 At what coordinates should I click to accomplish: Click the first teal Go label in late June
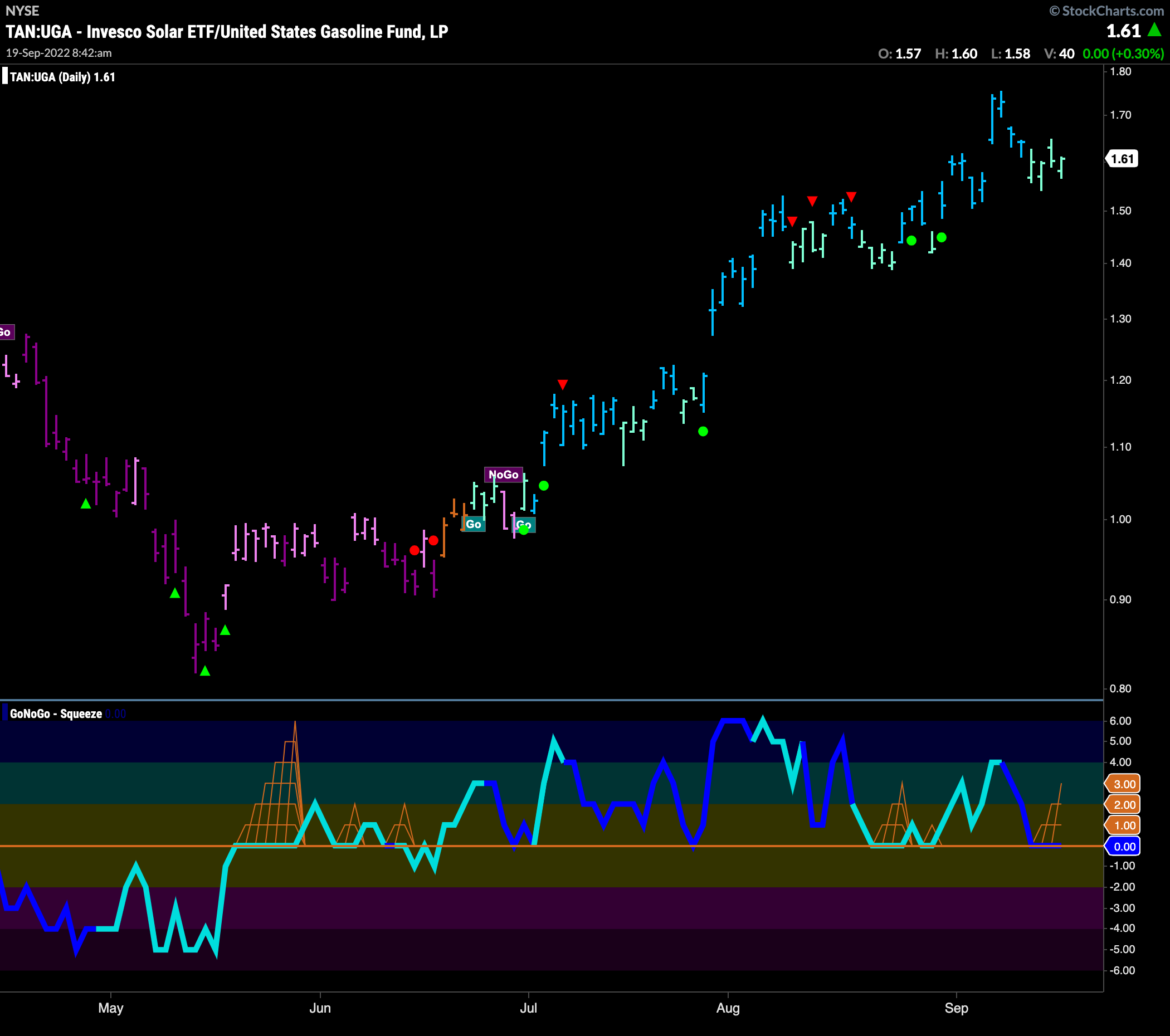[x=474, y=524]
